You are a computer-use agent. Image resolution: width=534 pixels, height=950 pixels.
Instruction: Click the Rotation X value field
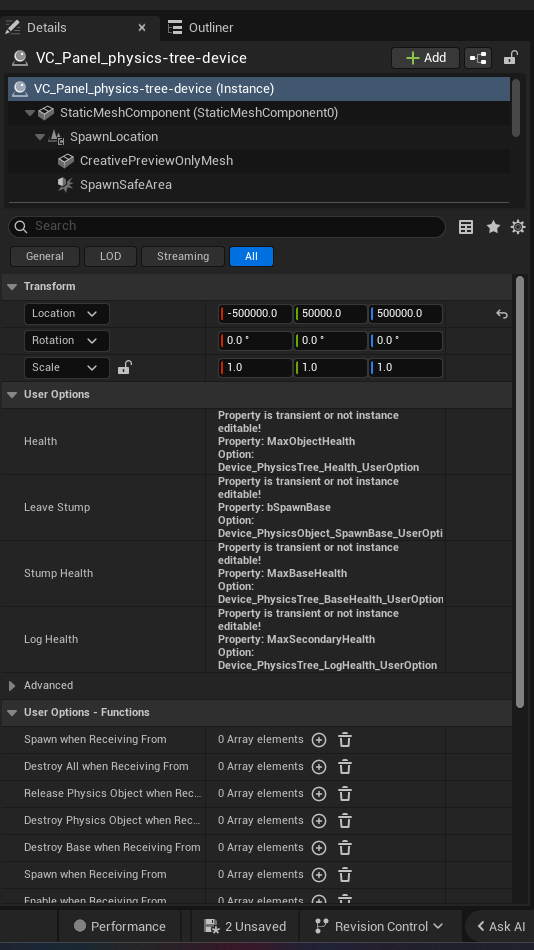click(x=255, y=340)
